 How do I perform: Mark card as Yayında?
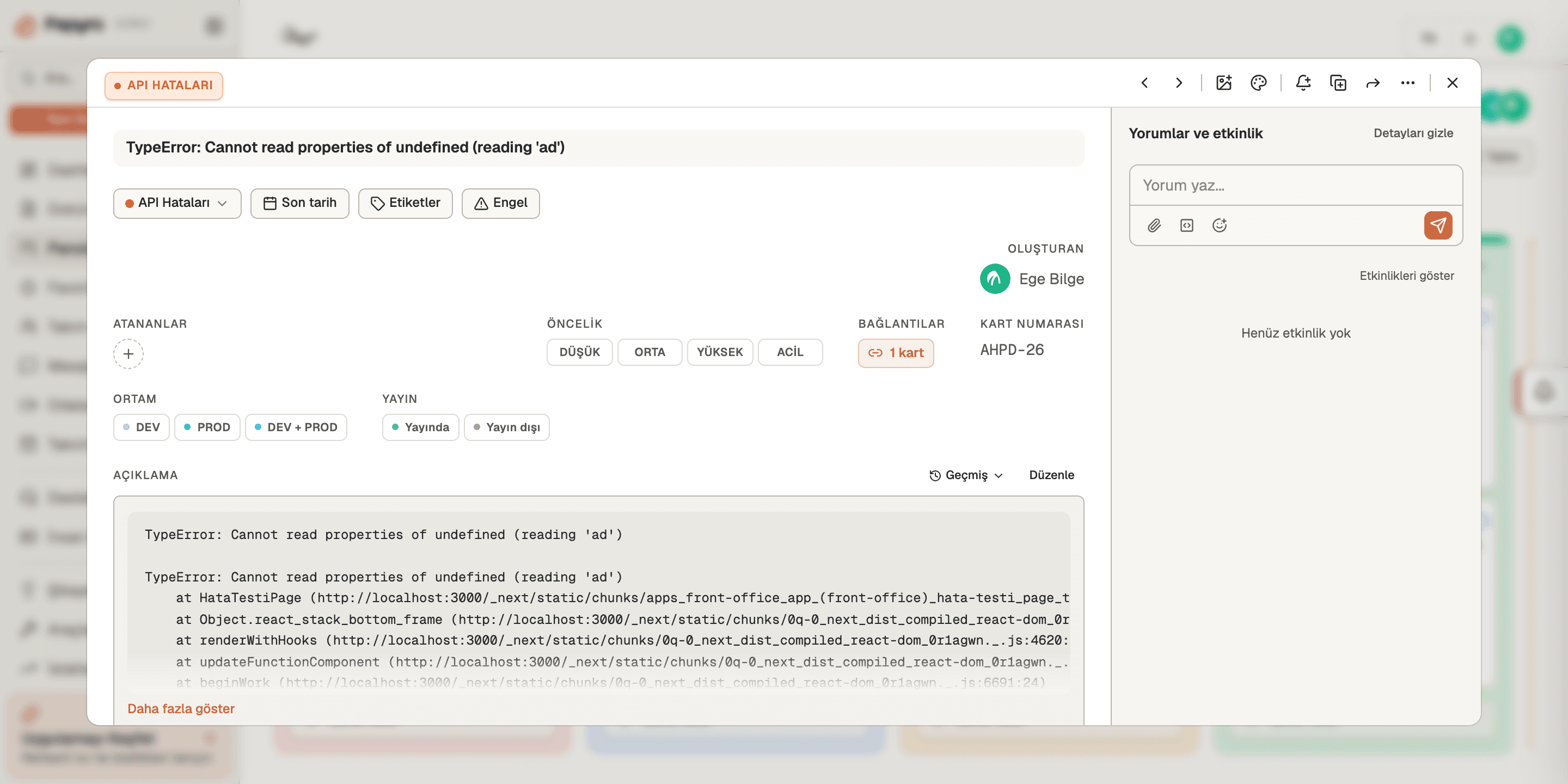[421, 427]
